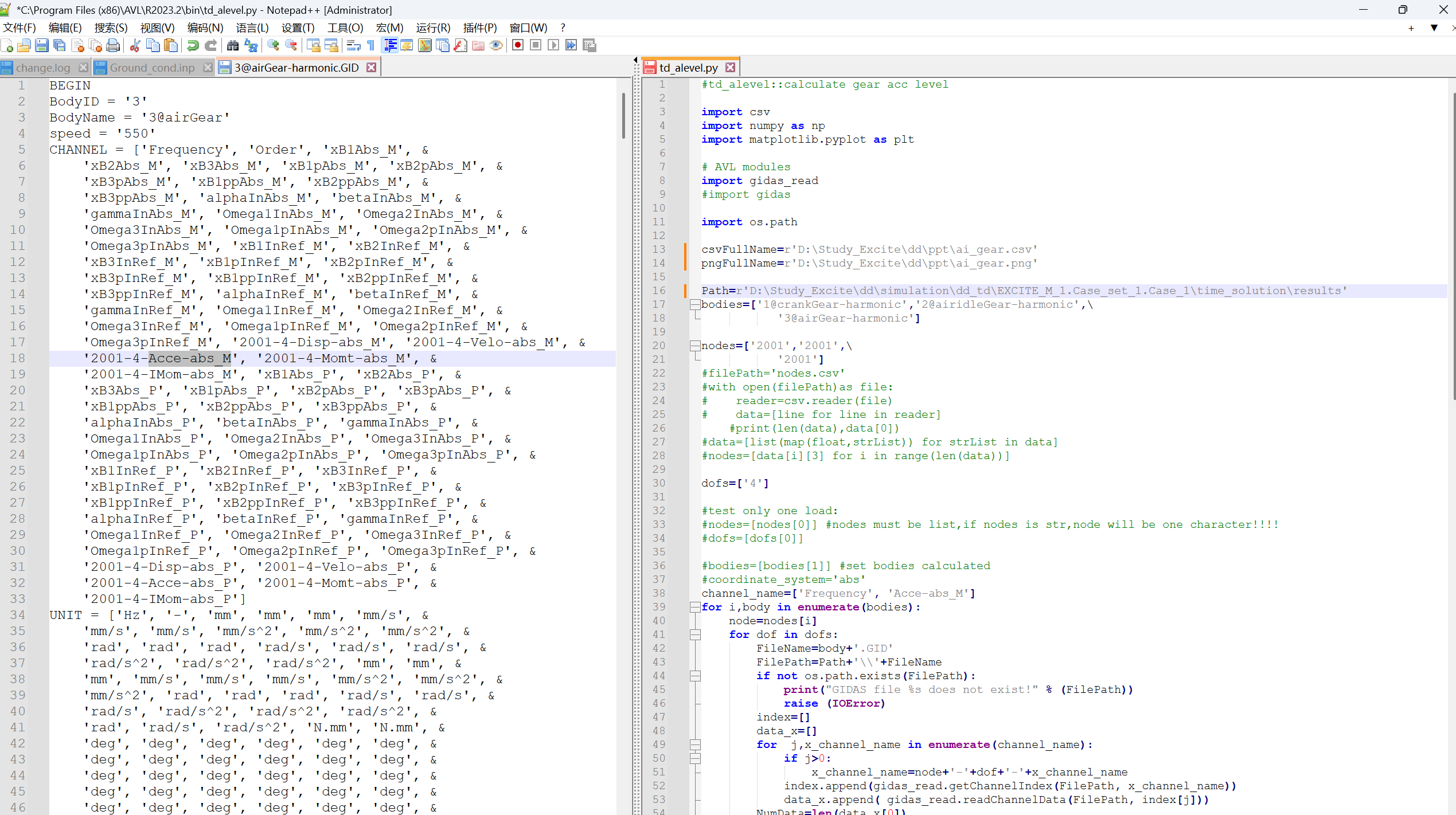Click the Print icon in toolbar
Viewport: 1456px width, 815px height.
pos(113,45)
